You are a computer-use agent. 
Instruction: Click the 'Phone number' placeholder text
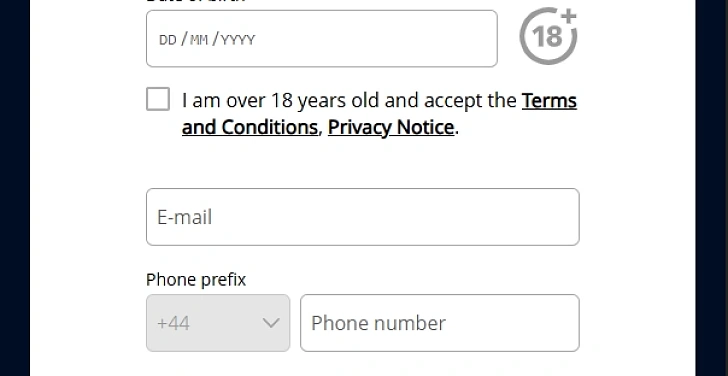tap(378, 323)
